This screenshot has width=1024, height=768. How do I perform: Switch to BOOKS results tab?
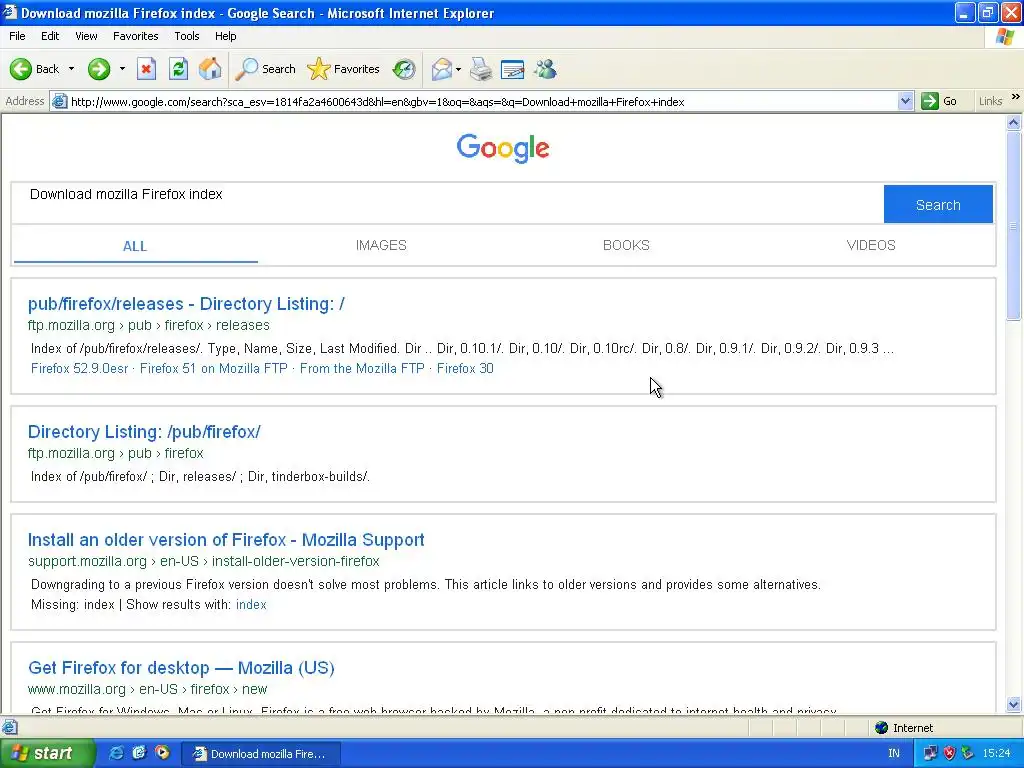coord(626,245)
